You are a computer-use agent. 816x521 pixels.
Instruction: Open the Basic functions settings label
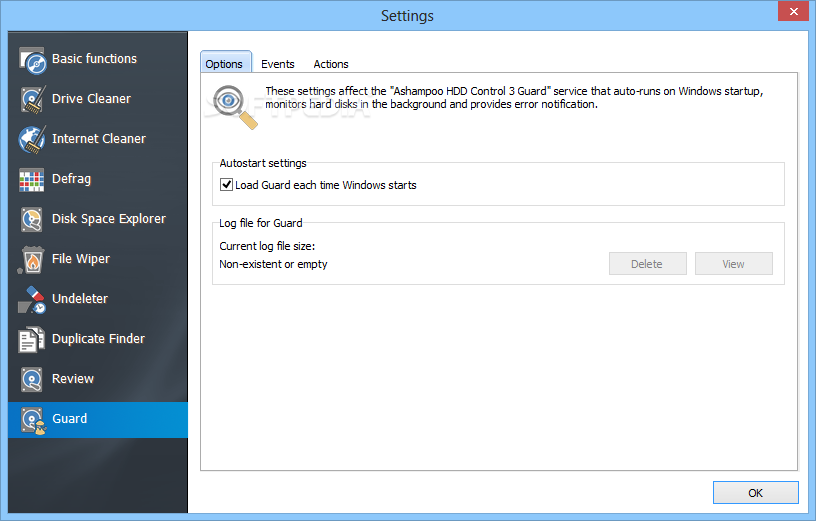tap(94, 59)
